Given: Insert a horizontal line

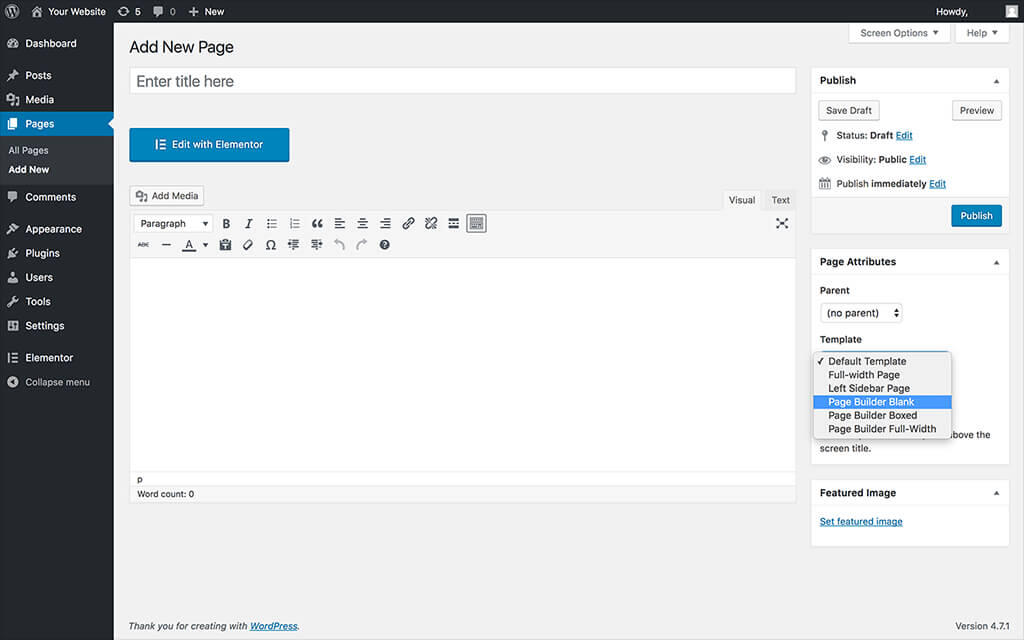Looking at the screenshot, I should (166, 245).
